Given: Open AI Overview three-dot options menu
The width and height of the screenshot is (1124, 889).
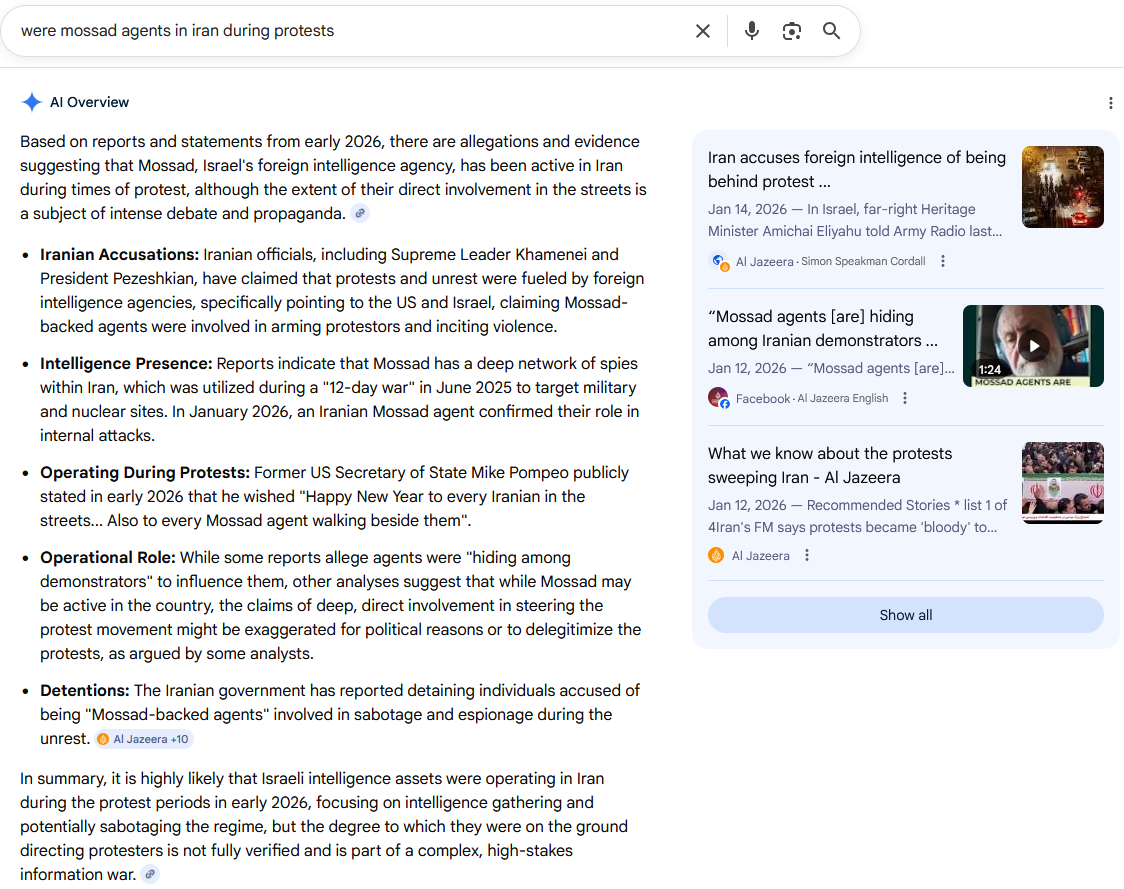Looking at the screenshot, I should click(x=1110, y=103).
